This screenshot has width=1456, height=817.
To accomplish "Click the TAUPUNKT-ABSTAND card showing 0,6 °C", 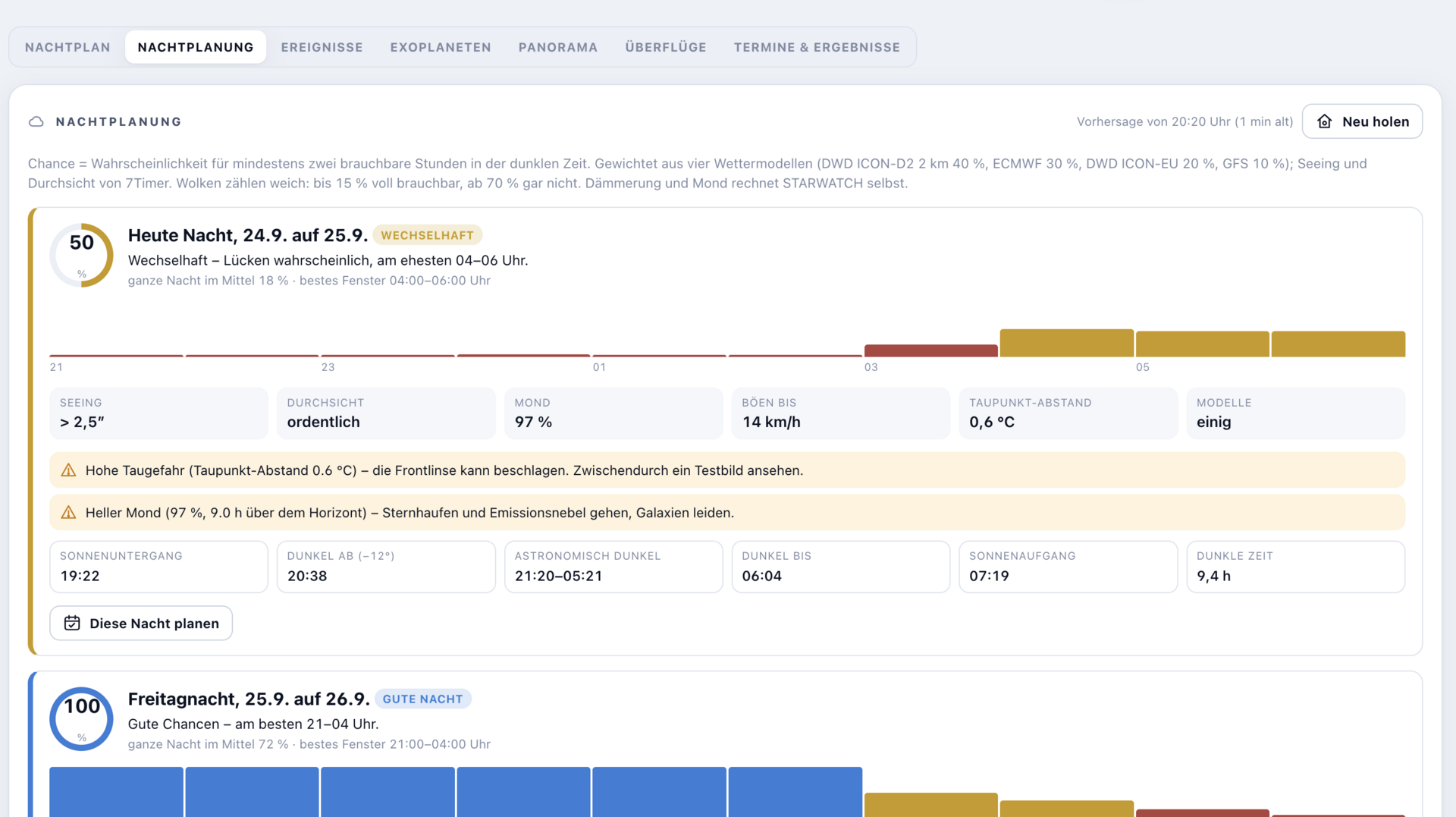I will click(1068, 413).
